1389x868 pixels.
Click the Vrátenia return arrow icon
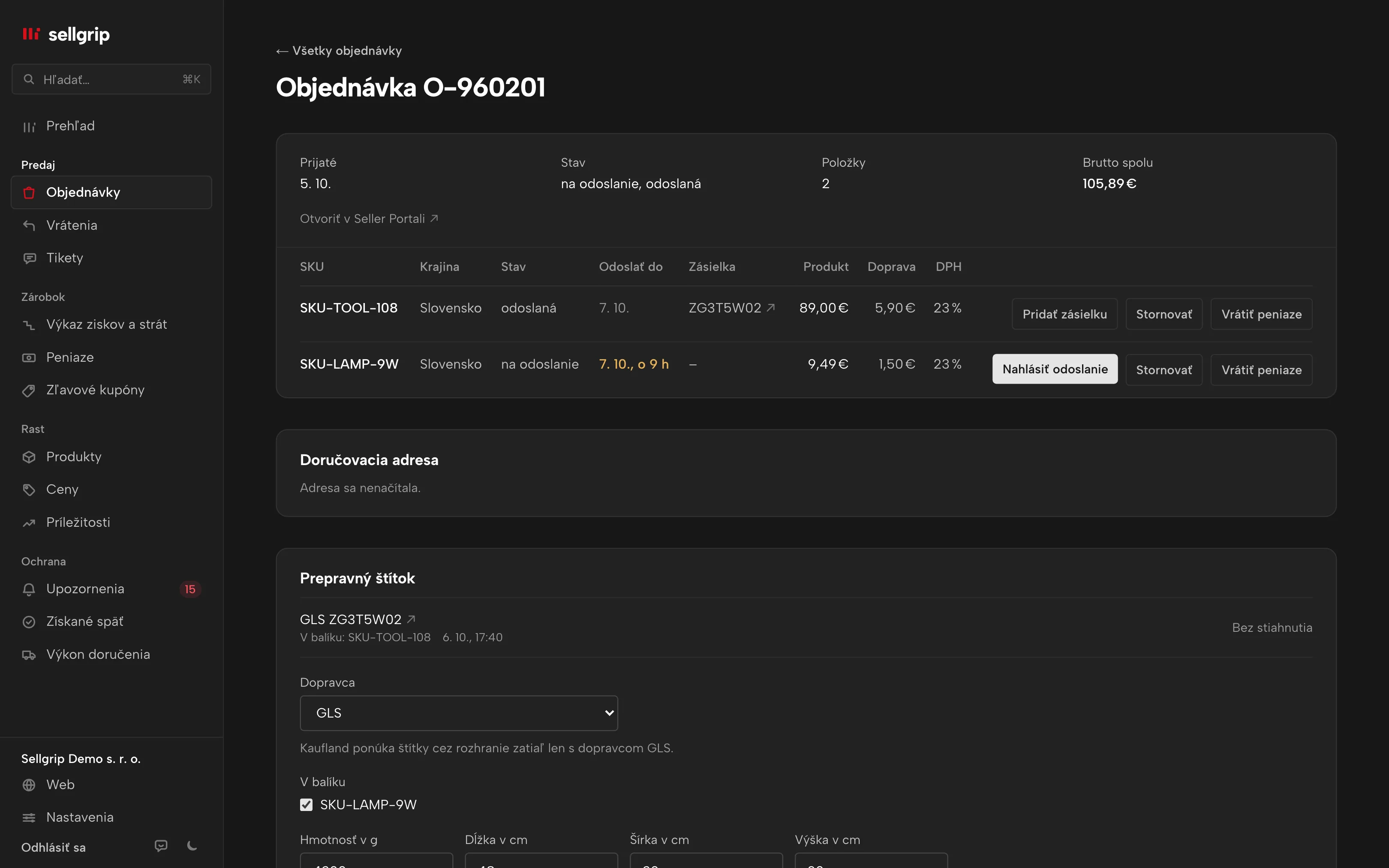(x=29, y=225)
